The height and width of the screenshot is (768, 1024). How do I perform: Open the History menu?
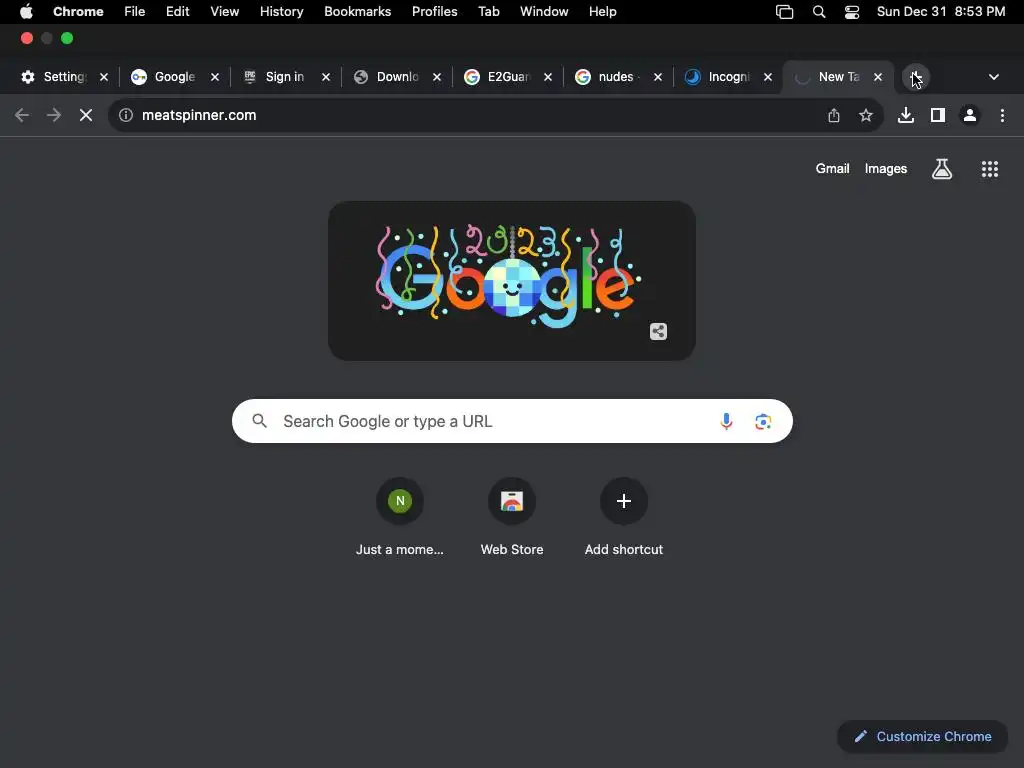[281, 12]
